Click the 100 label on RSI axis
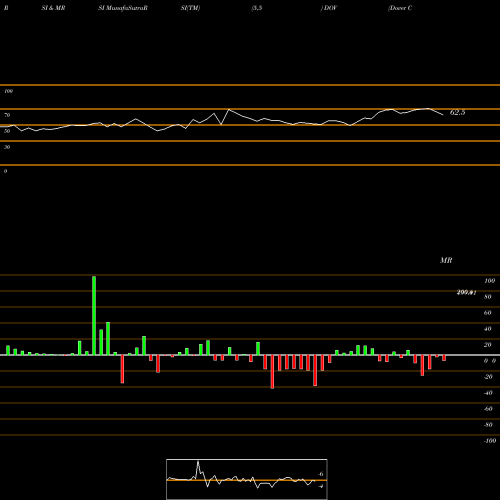The height and width of the screenshot is (500, 500). tap(8, 91)
